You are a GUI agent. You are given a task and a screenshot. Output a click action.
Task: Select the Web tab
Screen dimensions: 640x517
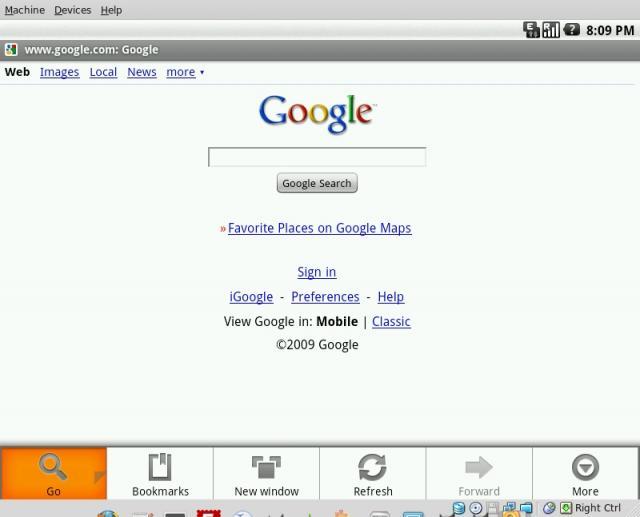(x=17, y=72)
